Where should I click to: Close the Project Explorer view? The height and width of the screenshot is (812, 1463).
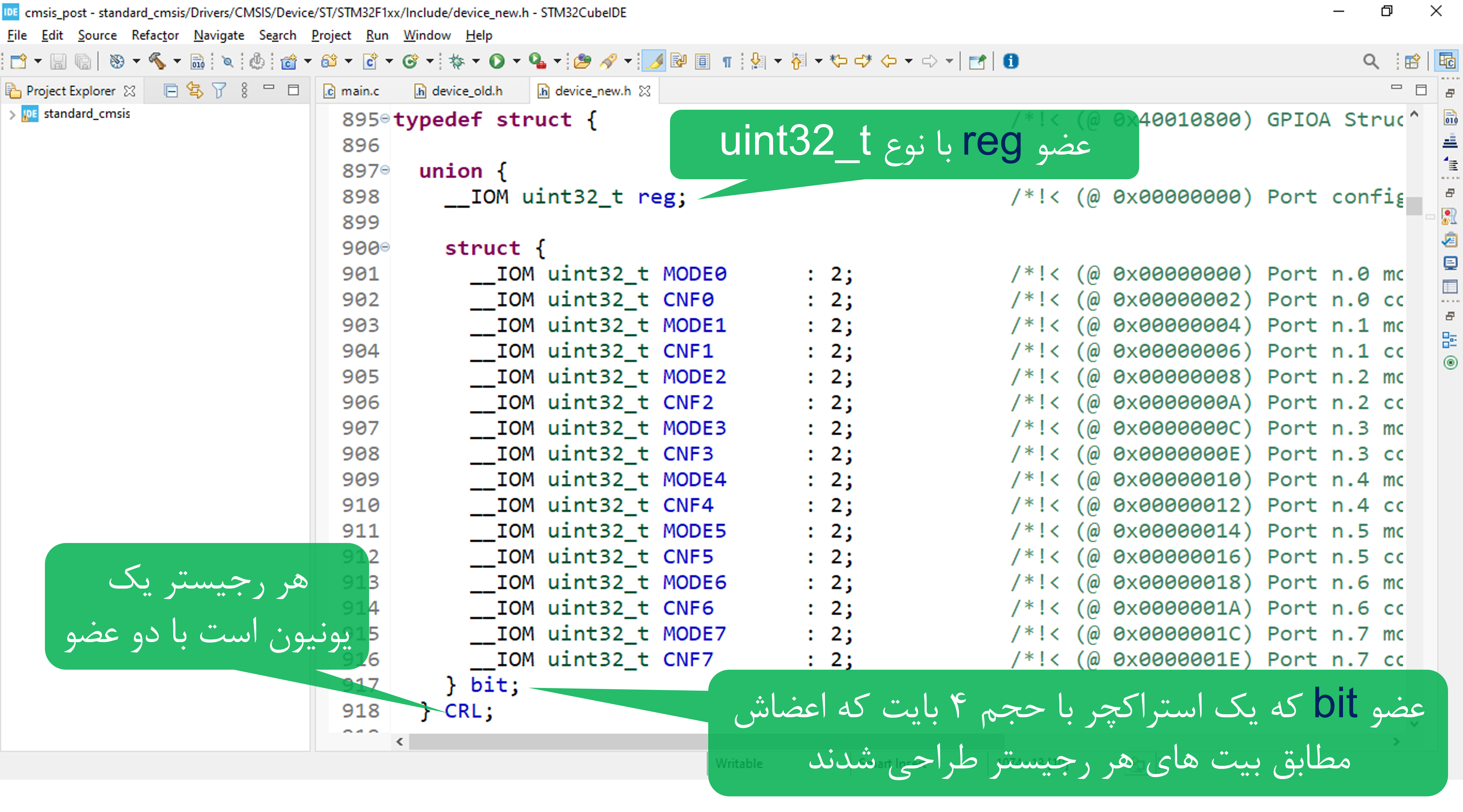tap(129, 91)
